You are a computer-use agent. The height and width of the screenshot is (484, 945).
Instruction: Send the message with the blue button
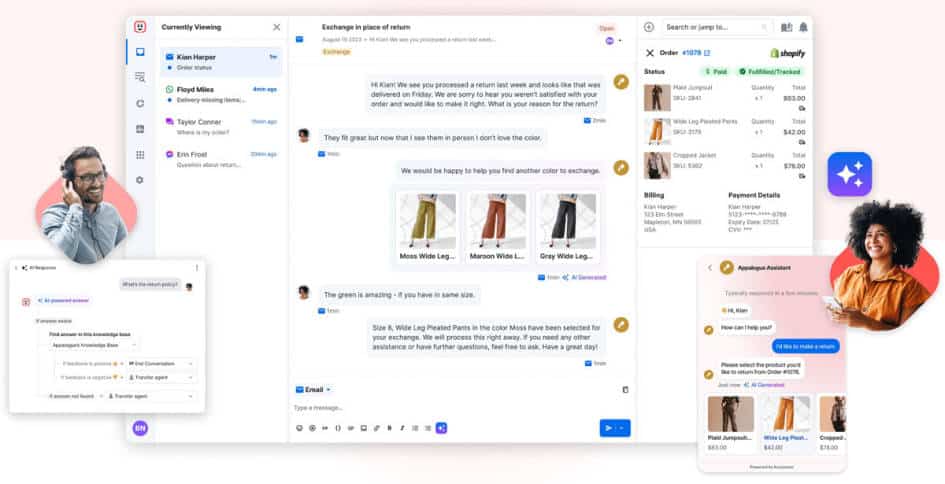pos(615,428)
